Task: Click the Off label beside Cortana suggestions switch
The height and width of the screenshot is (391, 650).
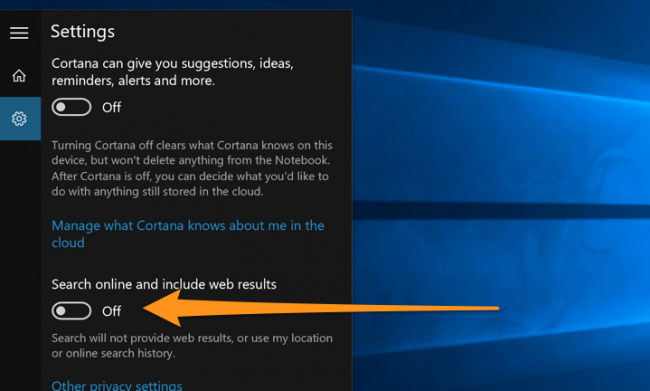Action: pos(112,107)
